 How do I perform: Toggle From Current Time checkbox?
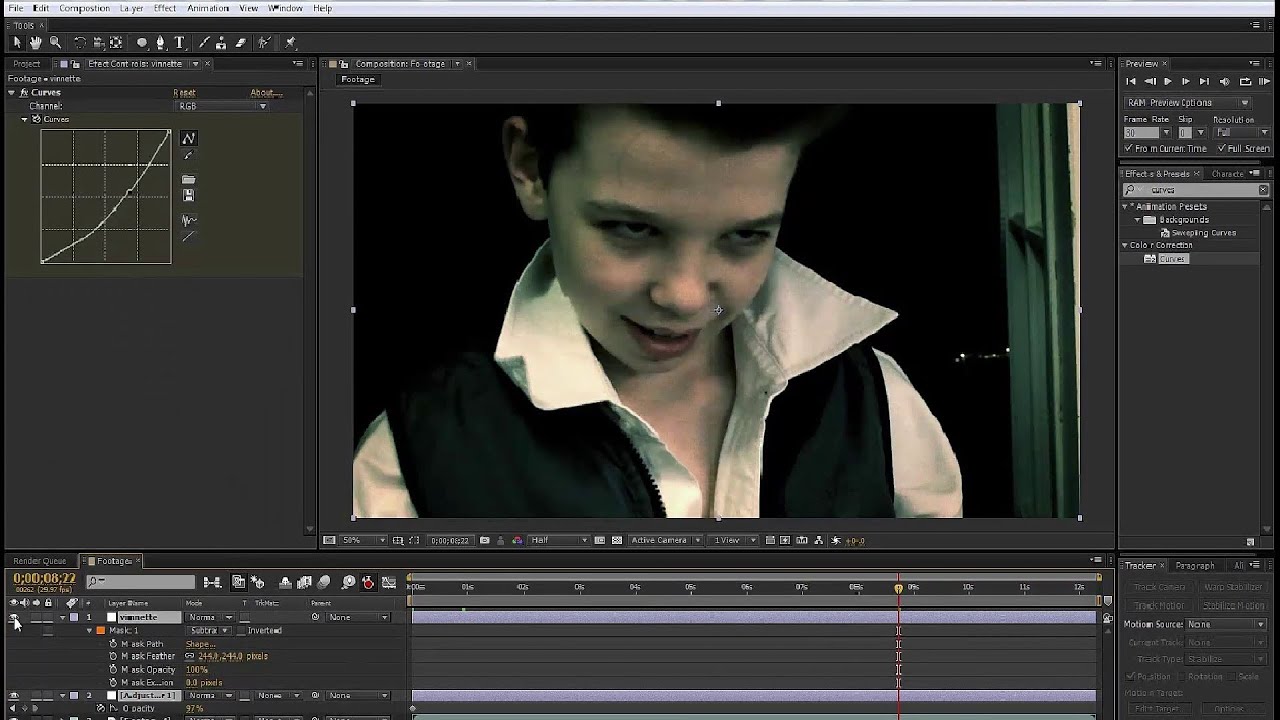(1128, 148)
